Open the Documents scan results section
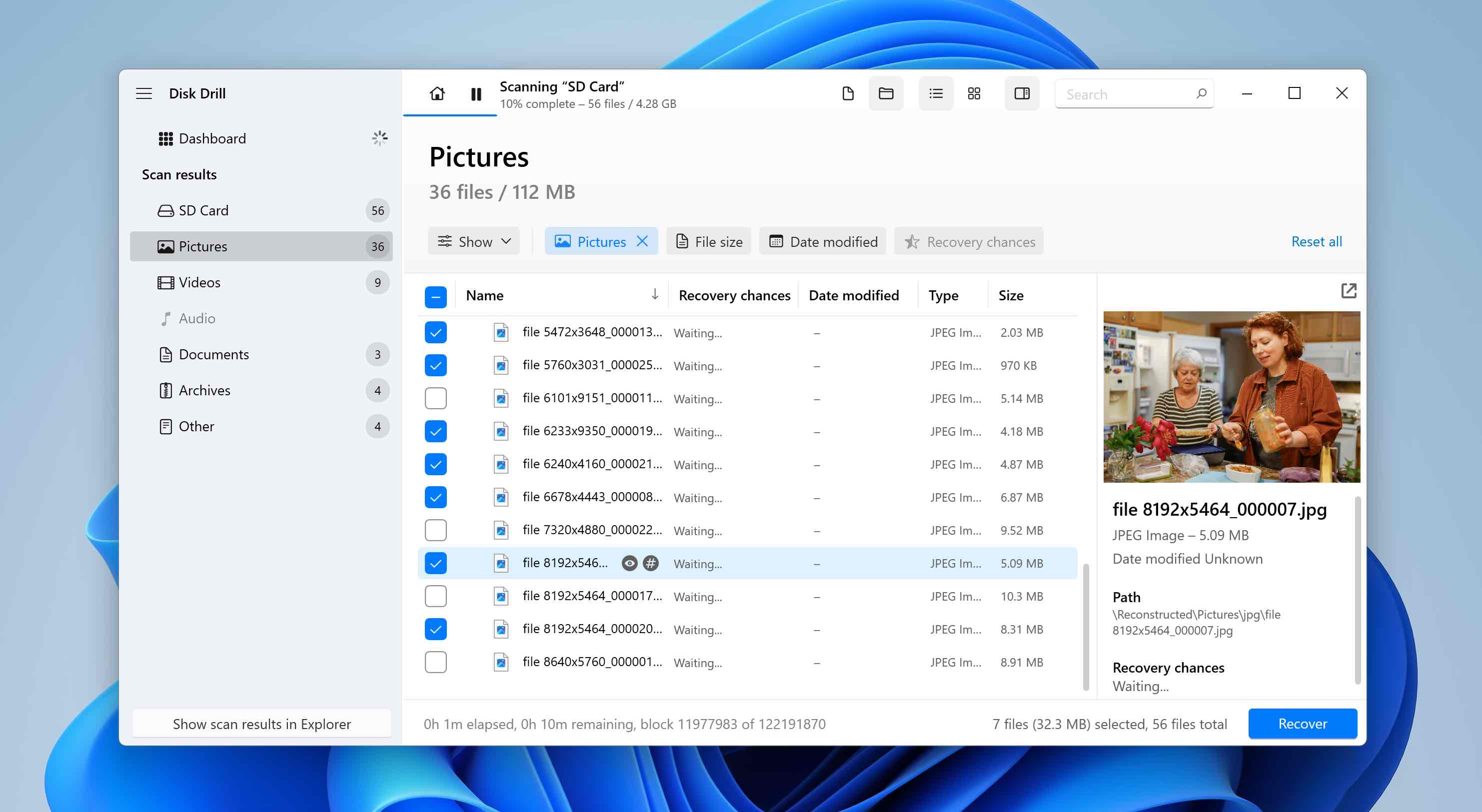 coord(214,354)
